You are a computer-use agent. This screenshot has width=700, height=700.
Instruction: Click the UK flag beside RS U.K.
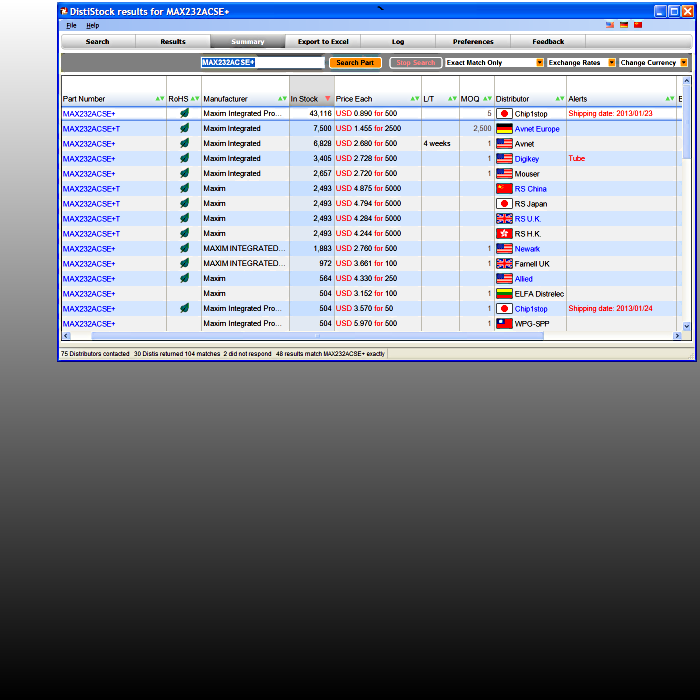coord(504,219)
